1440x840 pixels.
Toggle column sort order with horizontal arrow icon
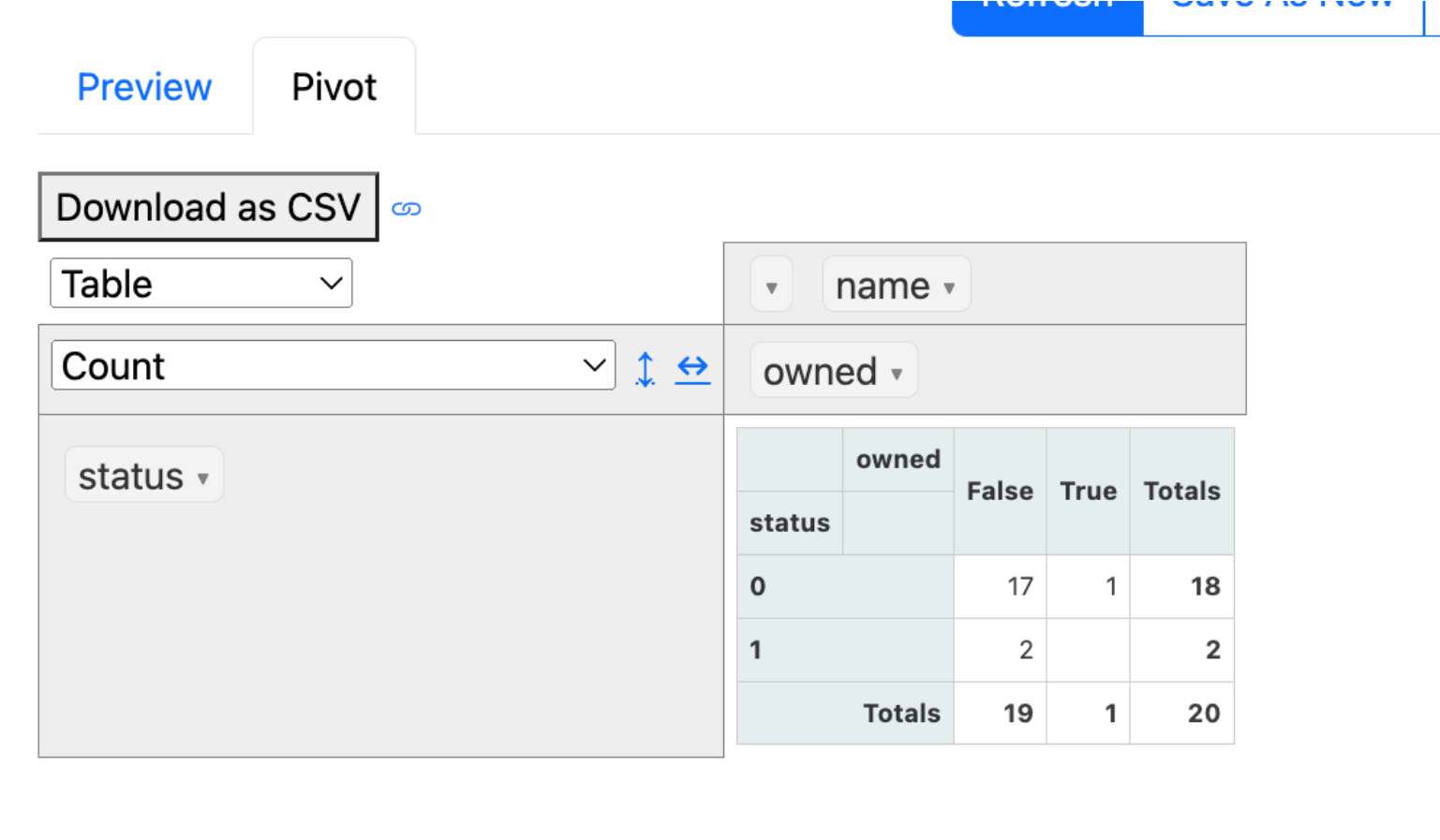point(693,369)
